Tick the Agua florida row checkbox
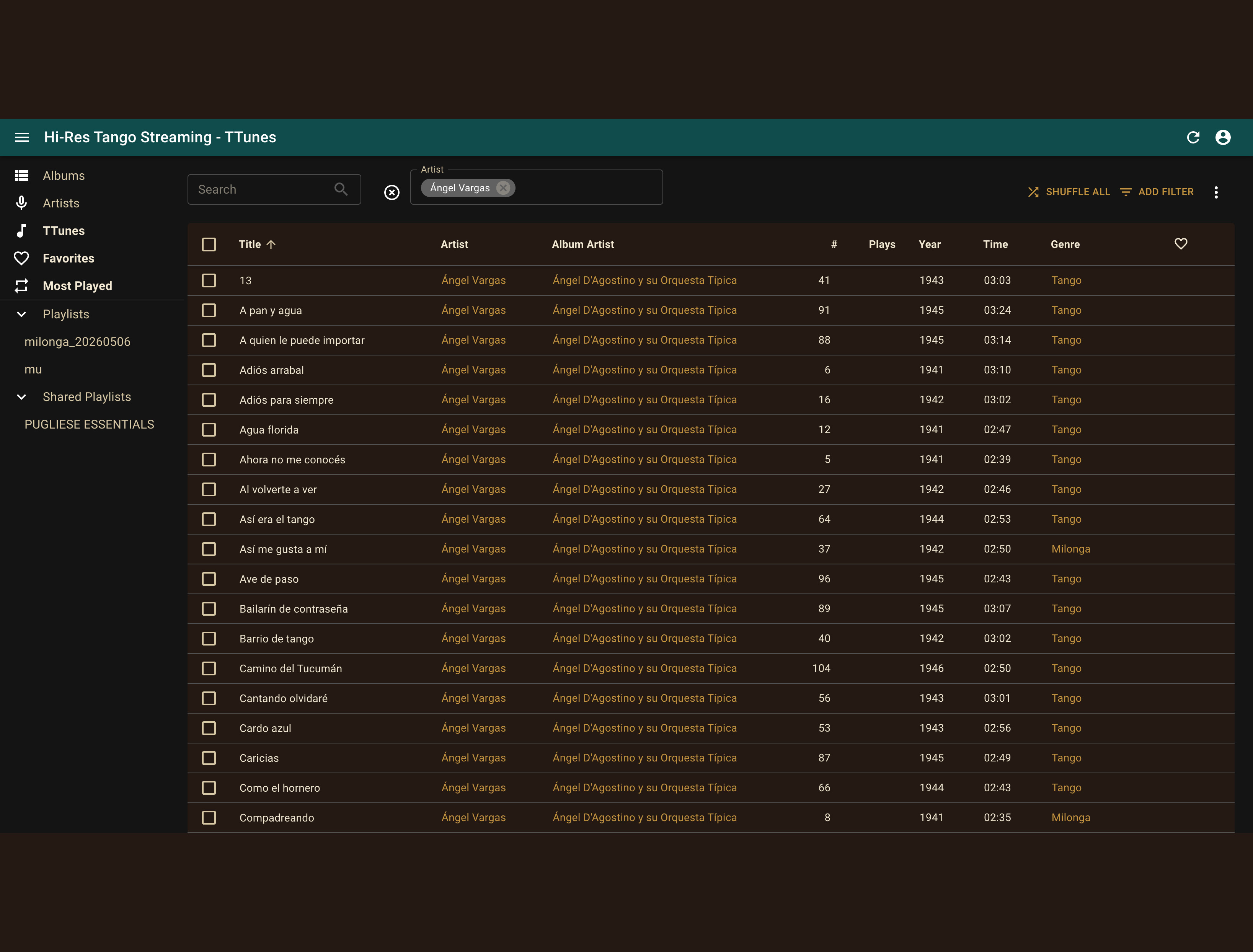The height and width of the screenshot is (952, 1253). 209,430
